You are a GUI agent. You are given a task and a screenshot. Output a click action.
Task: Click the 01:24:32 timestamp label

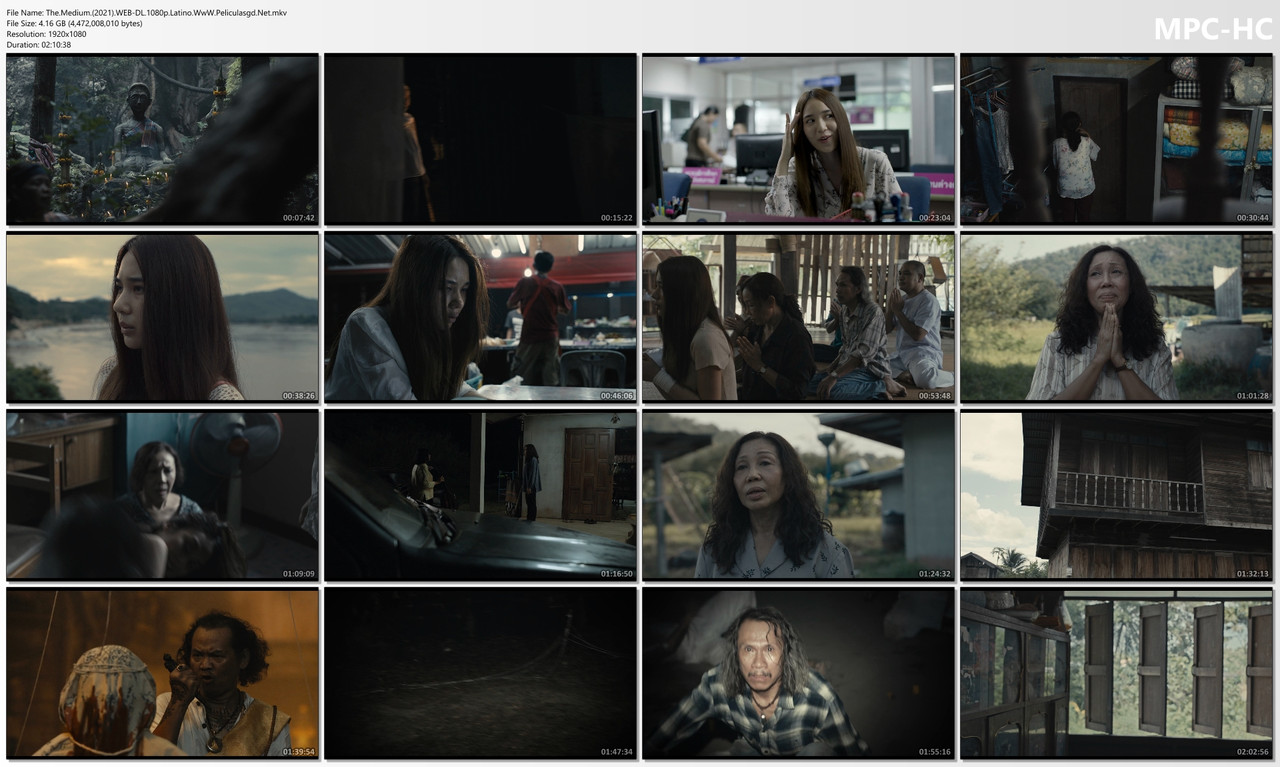tap(935, 574)
